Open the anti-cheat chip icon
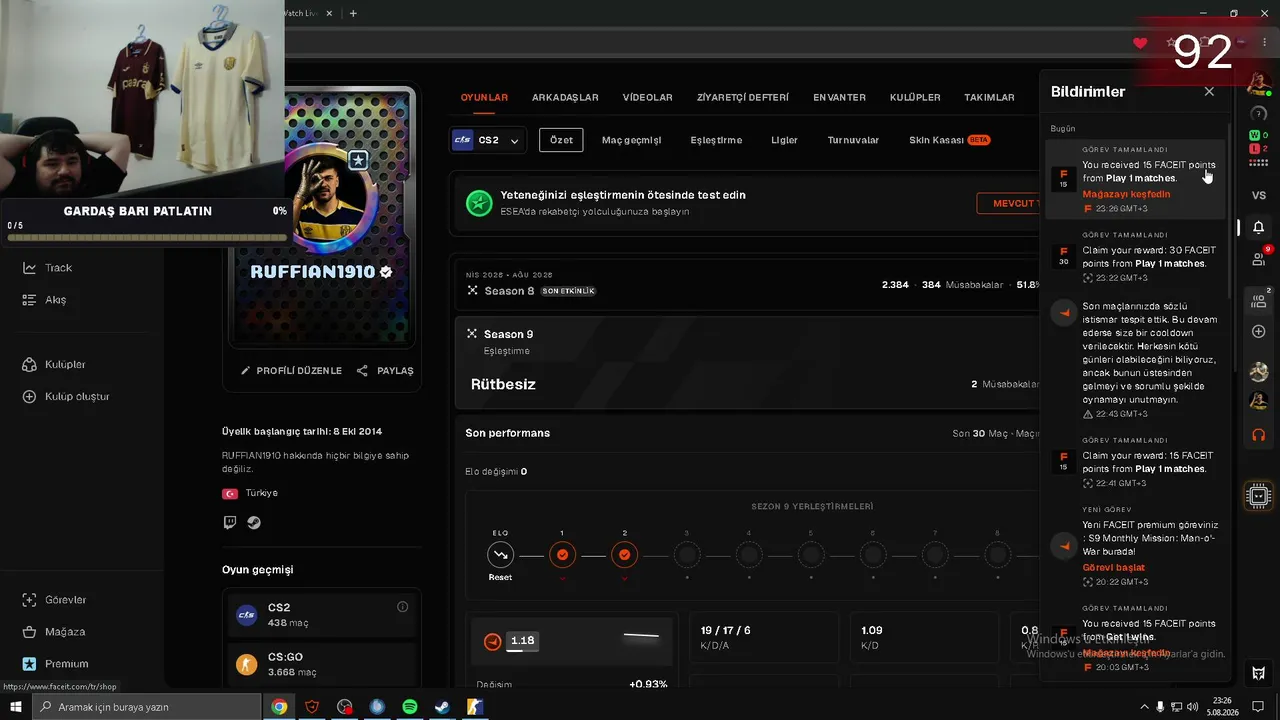 tap(1259, 495)
